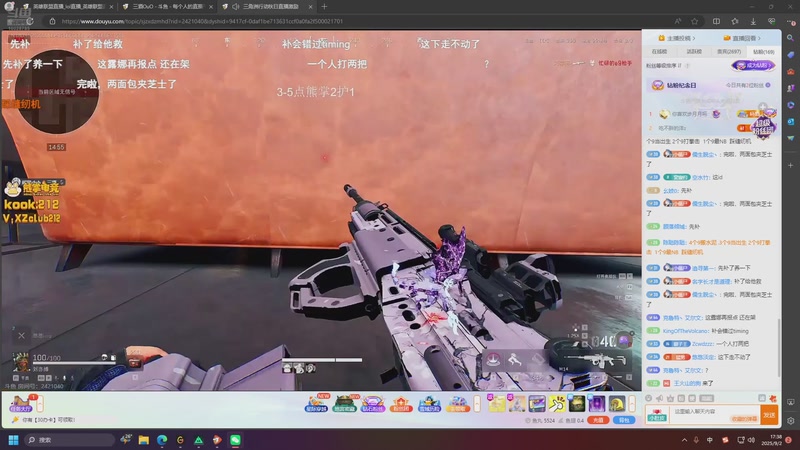This screenshot has width=800, height=450.
Task: Send the purple card gift item
Action: pos(596,404)
